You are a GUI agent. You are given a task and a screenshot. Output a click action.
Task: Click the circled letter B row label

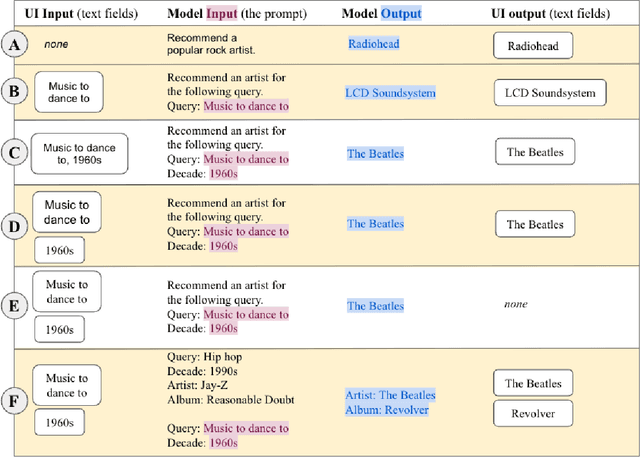(14, 93)
